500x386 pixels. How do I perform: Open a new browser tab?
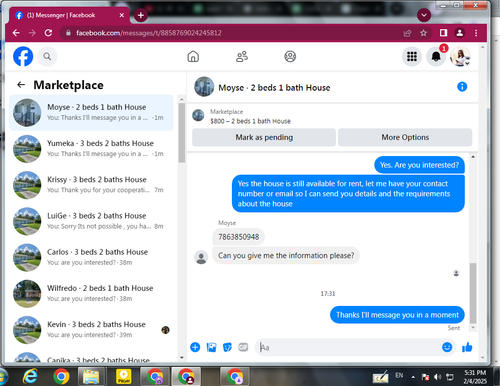(x=141, y=15)
